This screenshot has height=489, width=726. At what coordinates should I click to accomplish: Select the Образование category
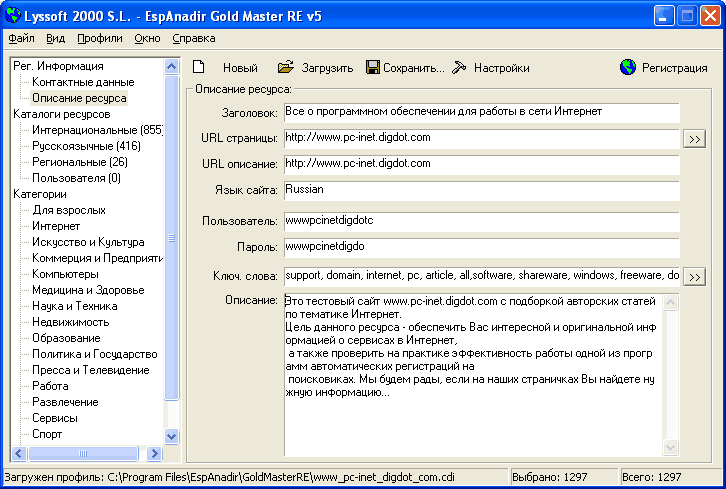(x=66, y=338)
